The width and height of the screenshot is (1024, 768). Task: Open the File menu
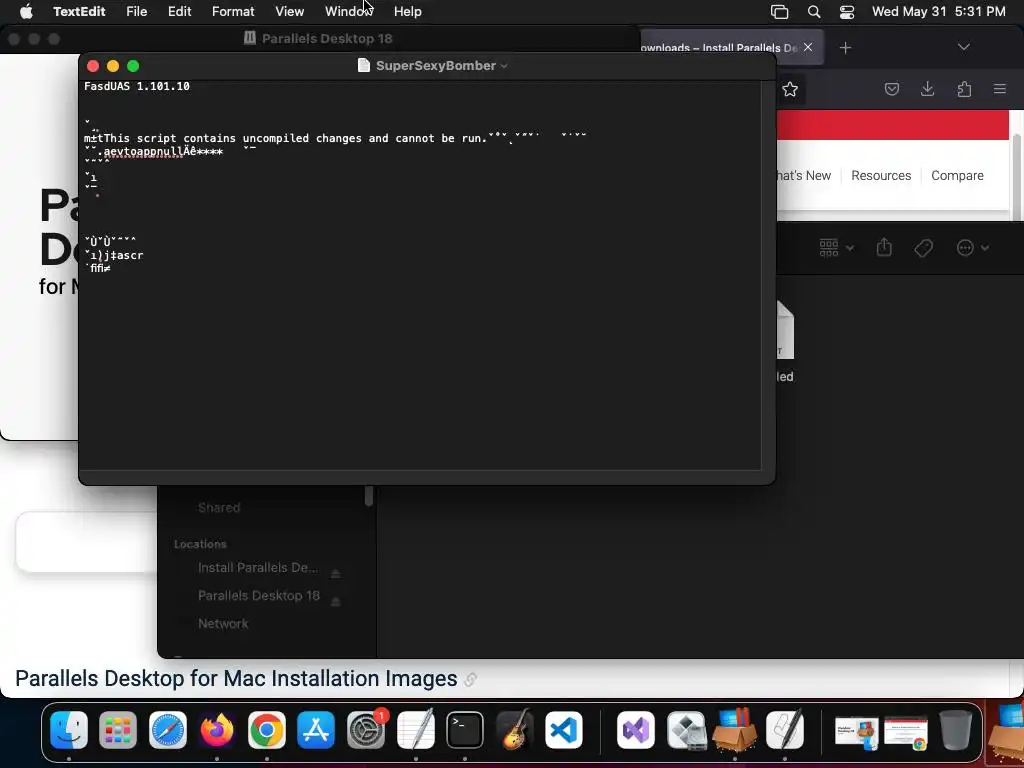136,11
